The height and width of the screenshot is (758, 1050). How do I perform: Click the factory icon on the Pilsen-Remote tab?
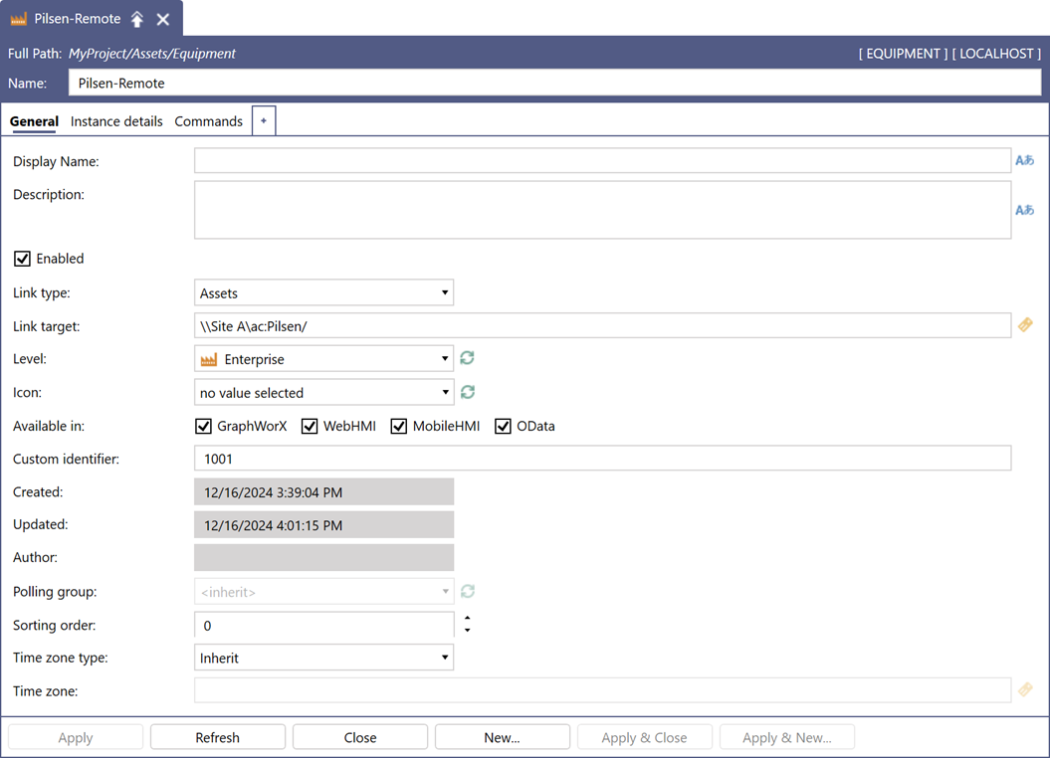tap(19, 19)
